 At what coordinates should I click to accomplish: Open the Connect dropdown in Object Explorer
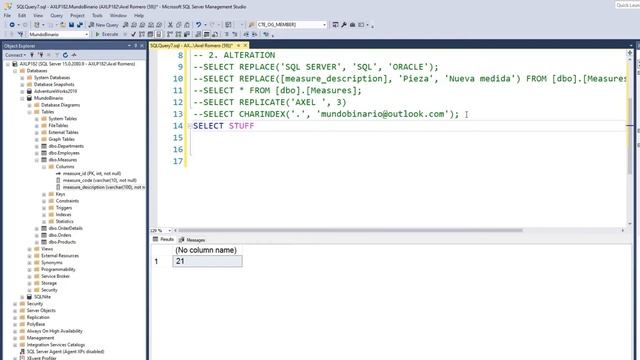click(16, 55)
